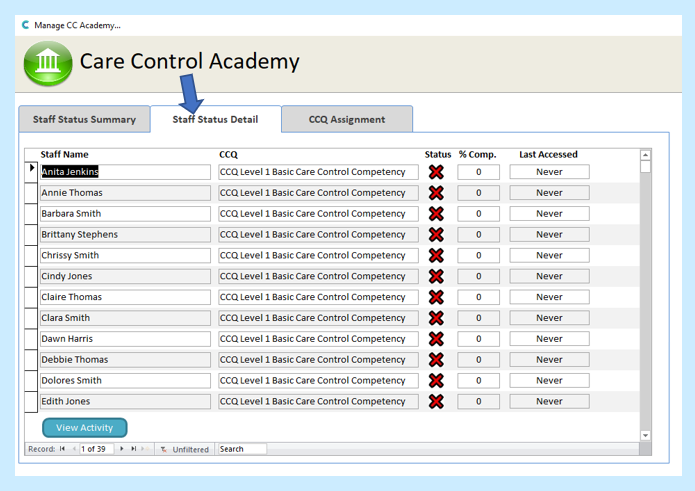Click the Search box in the record bar
This screenshot has width=695, height=491.
point(241,449)
